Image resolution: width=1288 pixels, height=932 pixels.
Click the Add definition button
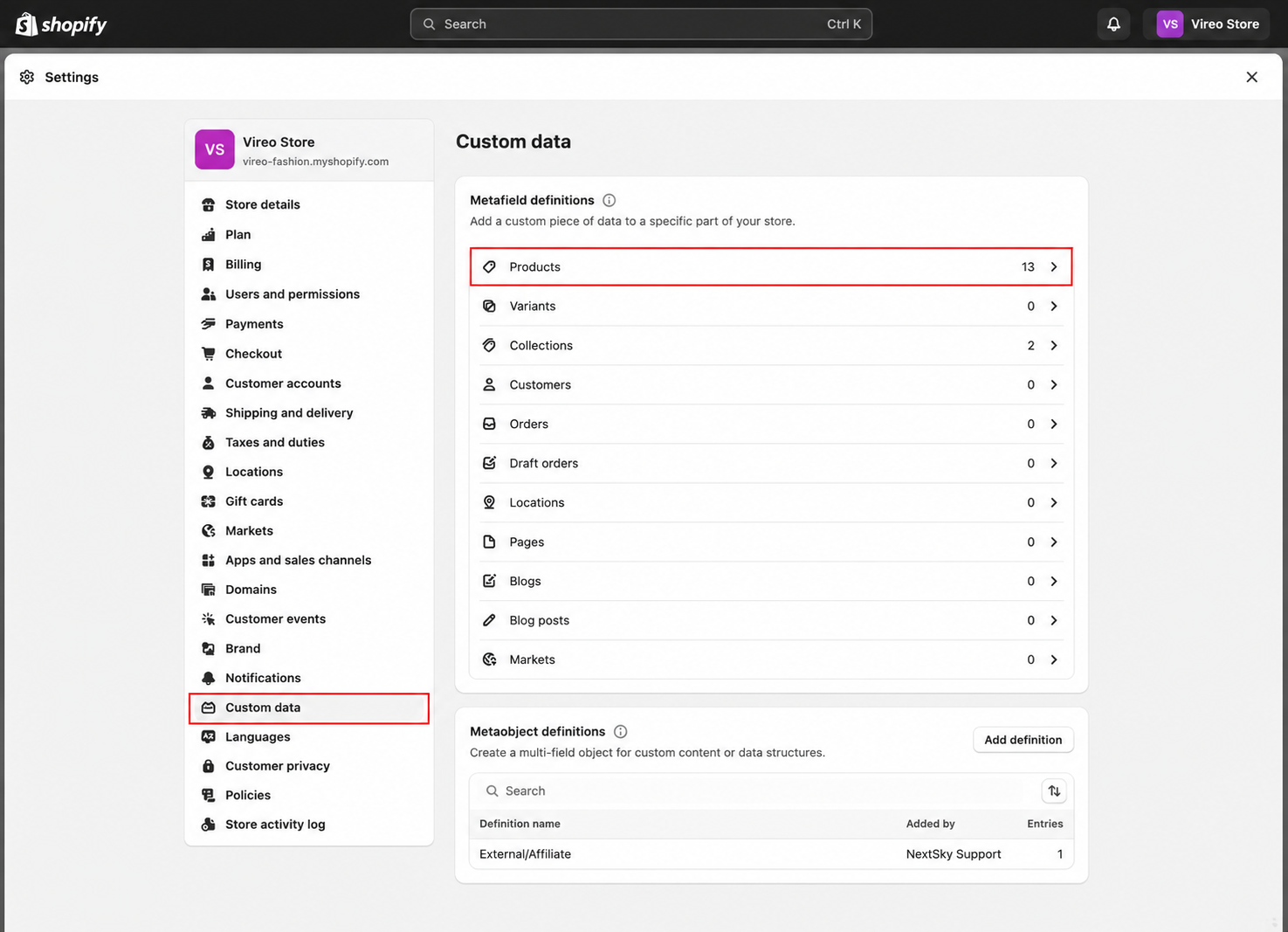pos(1023,740)
